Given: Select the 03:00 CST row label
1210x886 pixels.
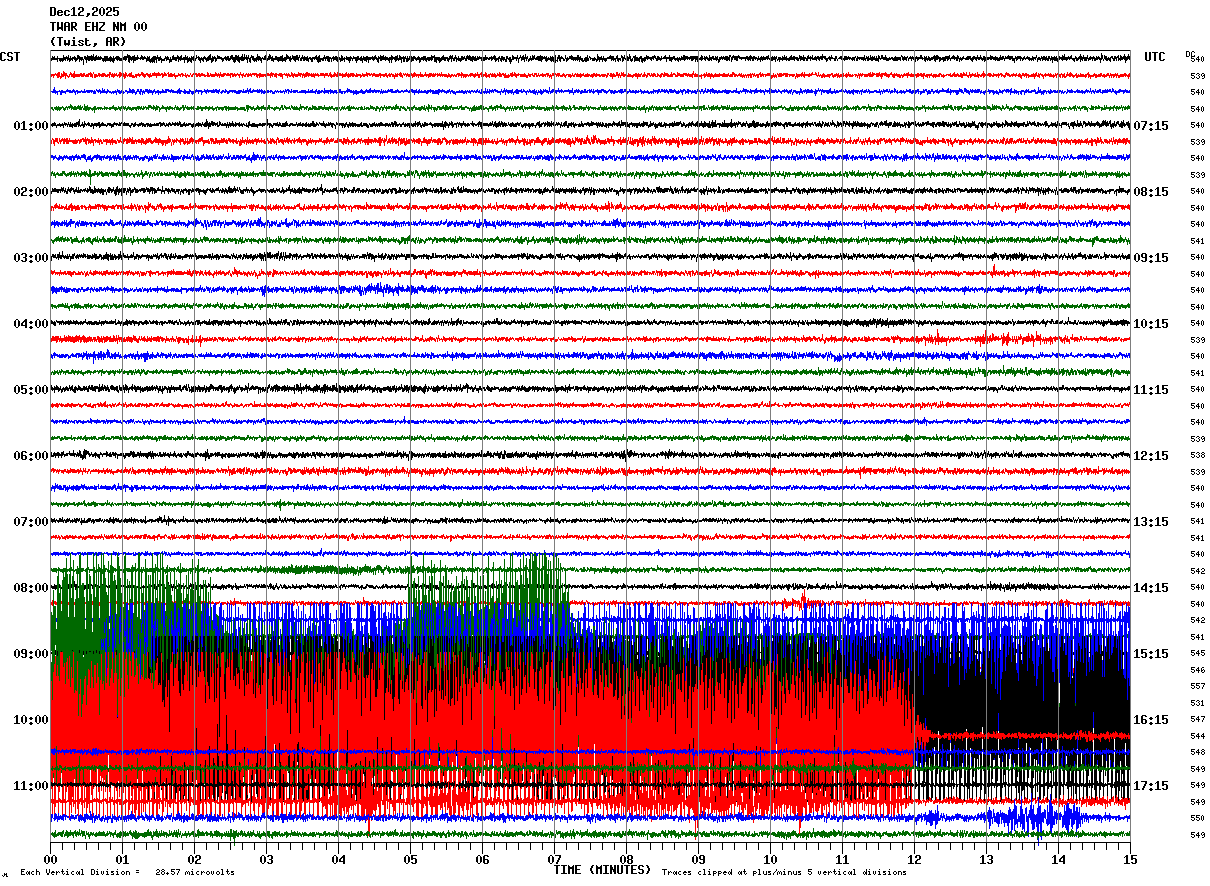Looking at the screenshot, I should [31, 258].
